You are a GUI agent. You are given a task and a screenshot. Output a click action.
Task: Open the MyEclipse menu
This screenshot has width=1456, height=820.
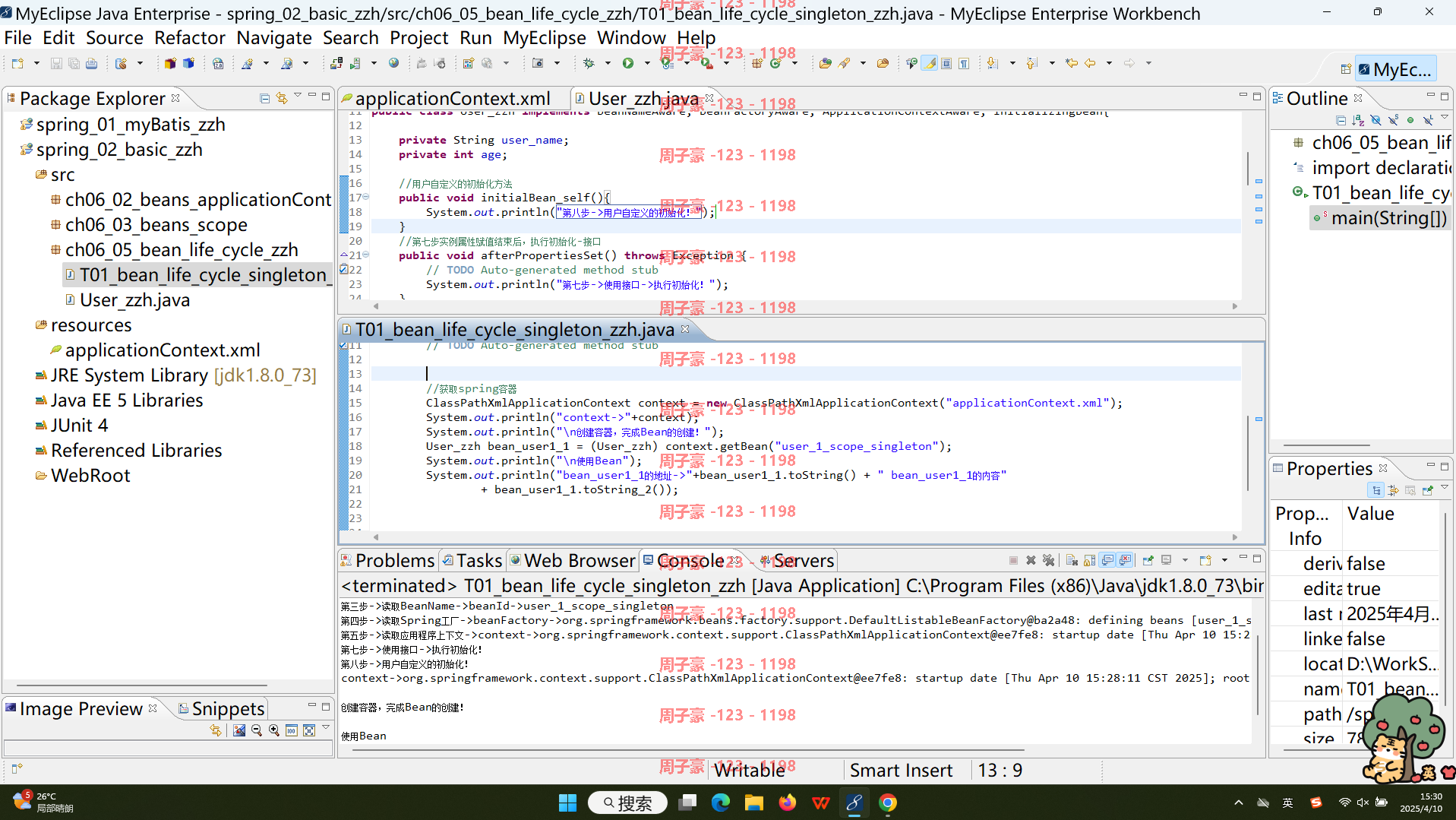pyautogui.click(x=545, y=38)
